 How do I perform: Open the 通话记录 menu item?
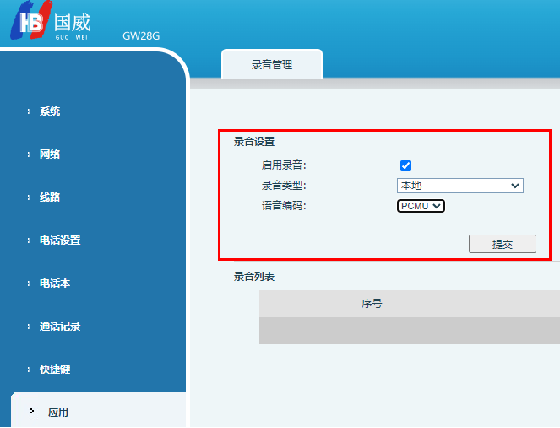tap(60, 327)
